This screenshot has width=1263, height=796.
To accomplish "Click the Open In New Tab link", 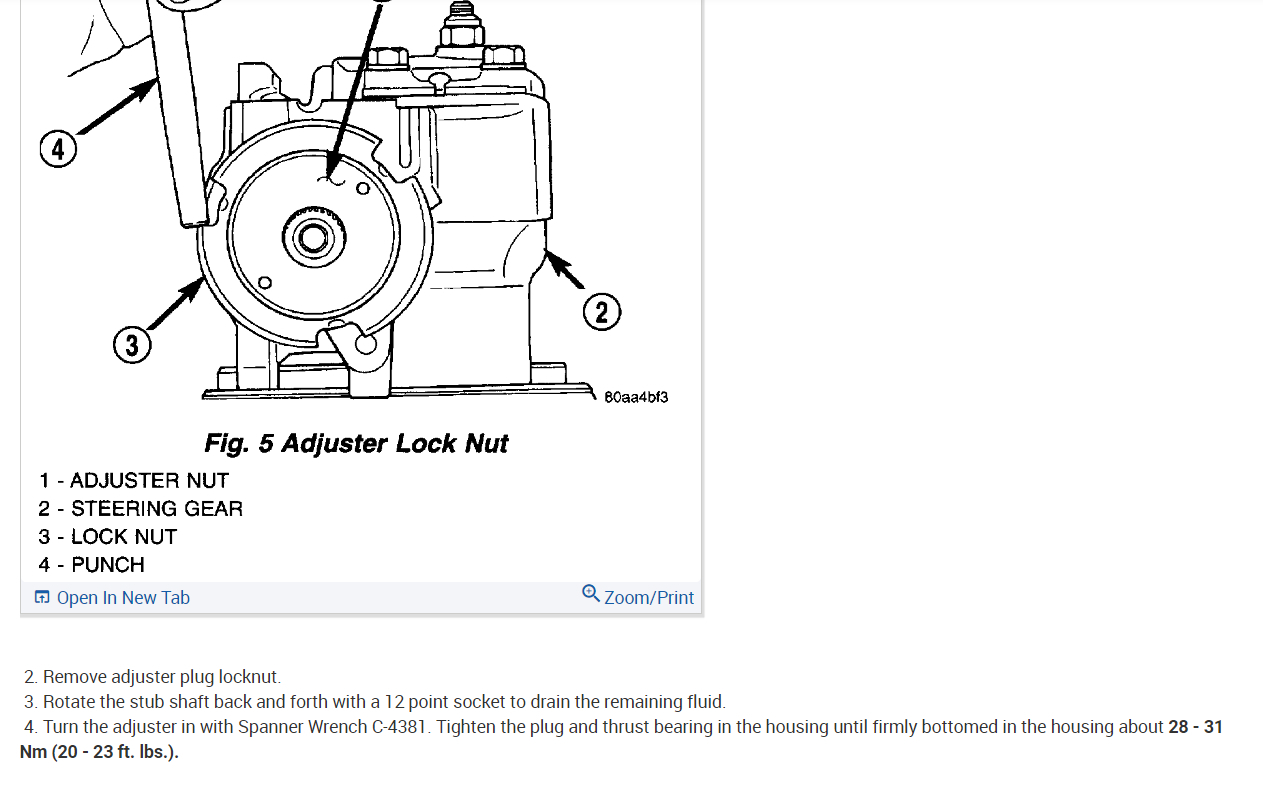I will tap(112, 597).
